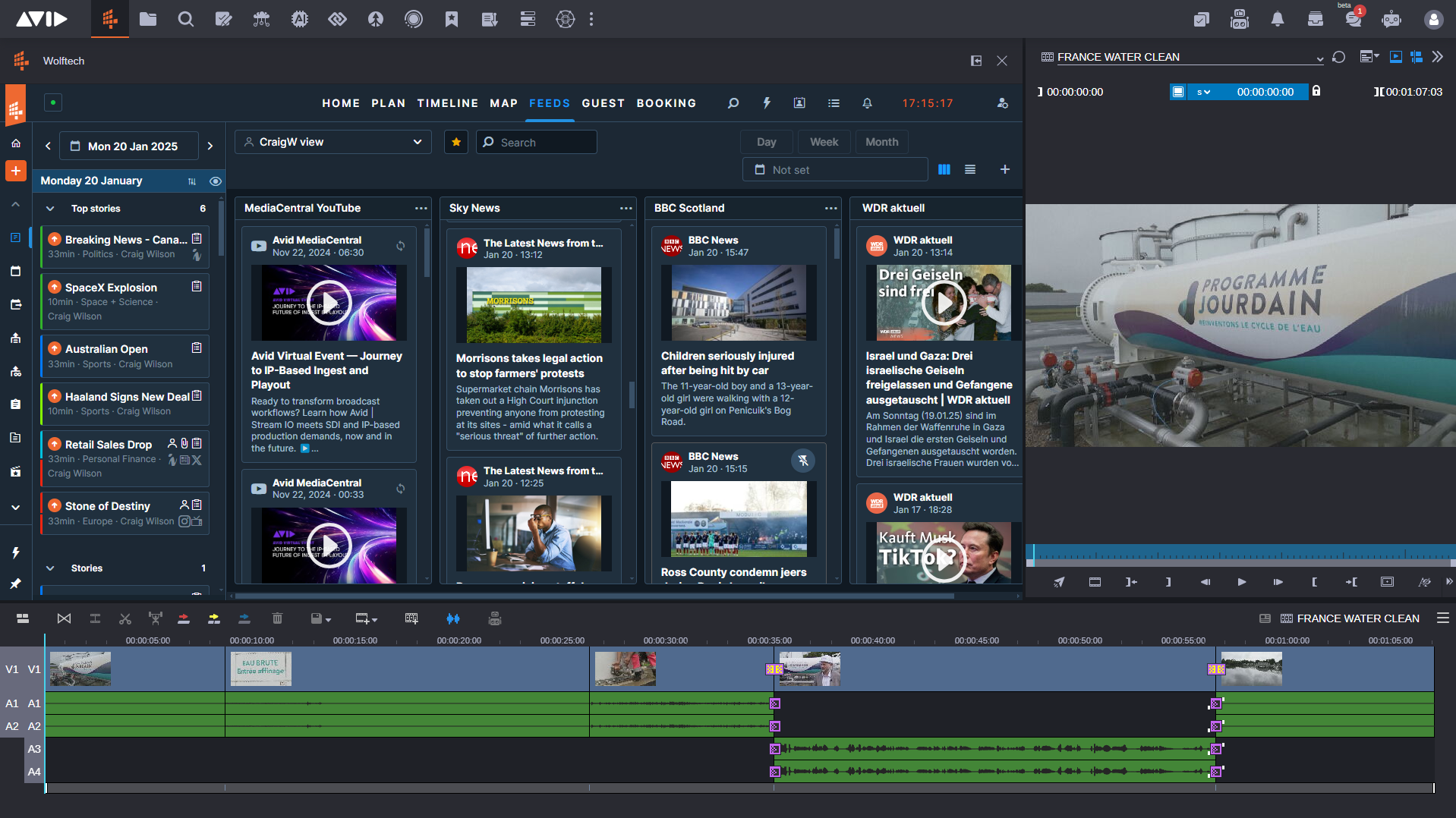This screenshot has width=1456, height=818.
Task: Click the eye visibility toggle beside Monday 20 January
Action: (216, 181)
